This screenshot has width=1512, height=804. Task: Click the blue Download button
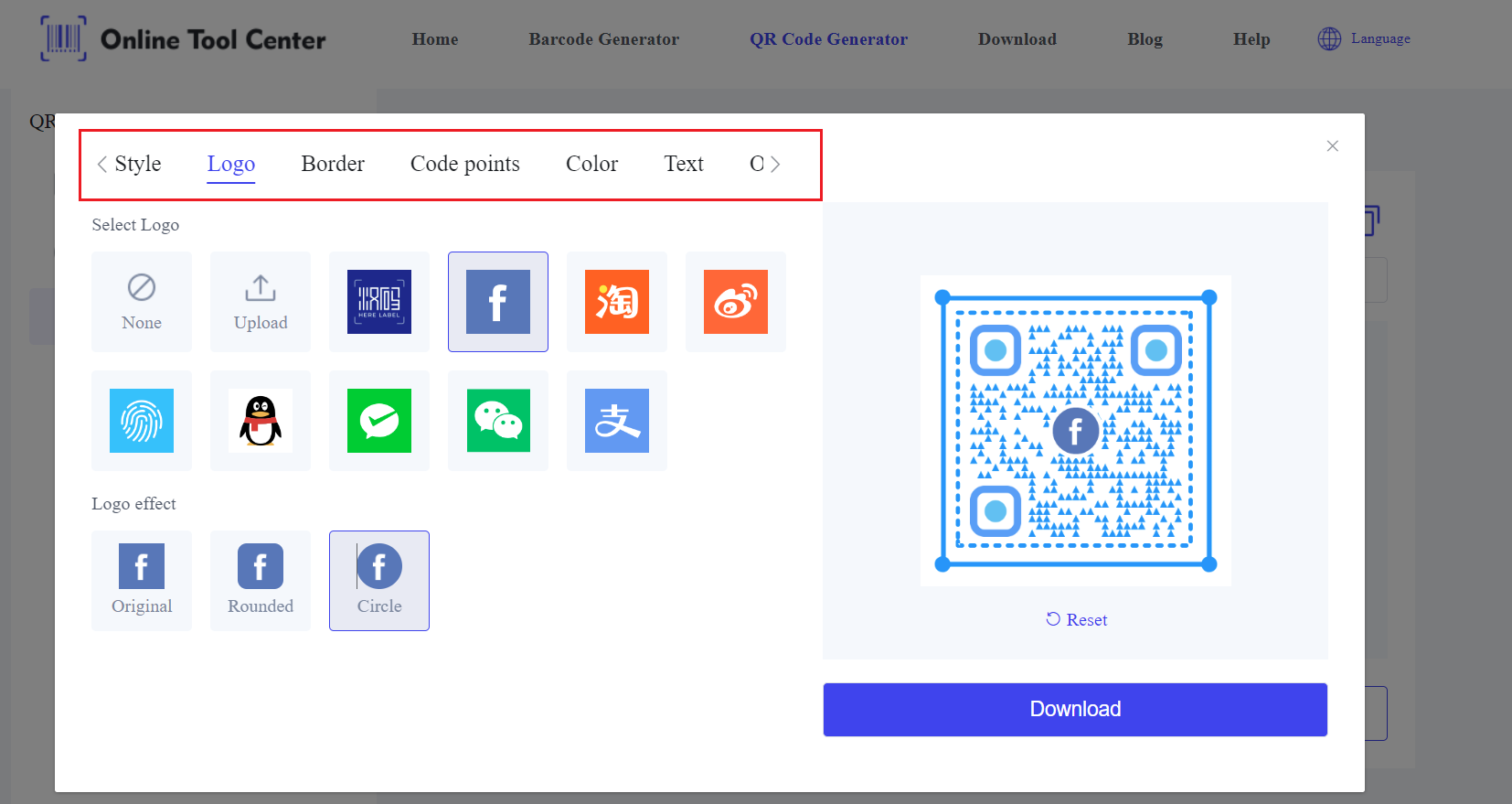1075,710
